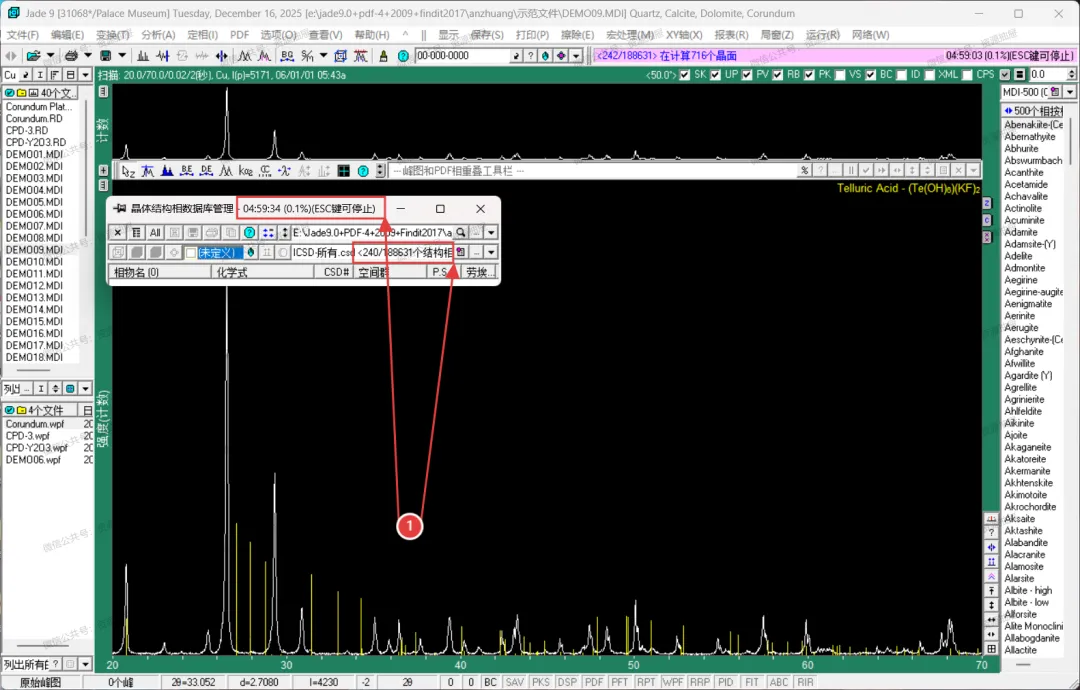1080x690 pixels.
Task: Toggle the PK checkbox
Action: [809, 75]
